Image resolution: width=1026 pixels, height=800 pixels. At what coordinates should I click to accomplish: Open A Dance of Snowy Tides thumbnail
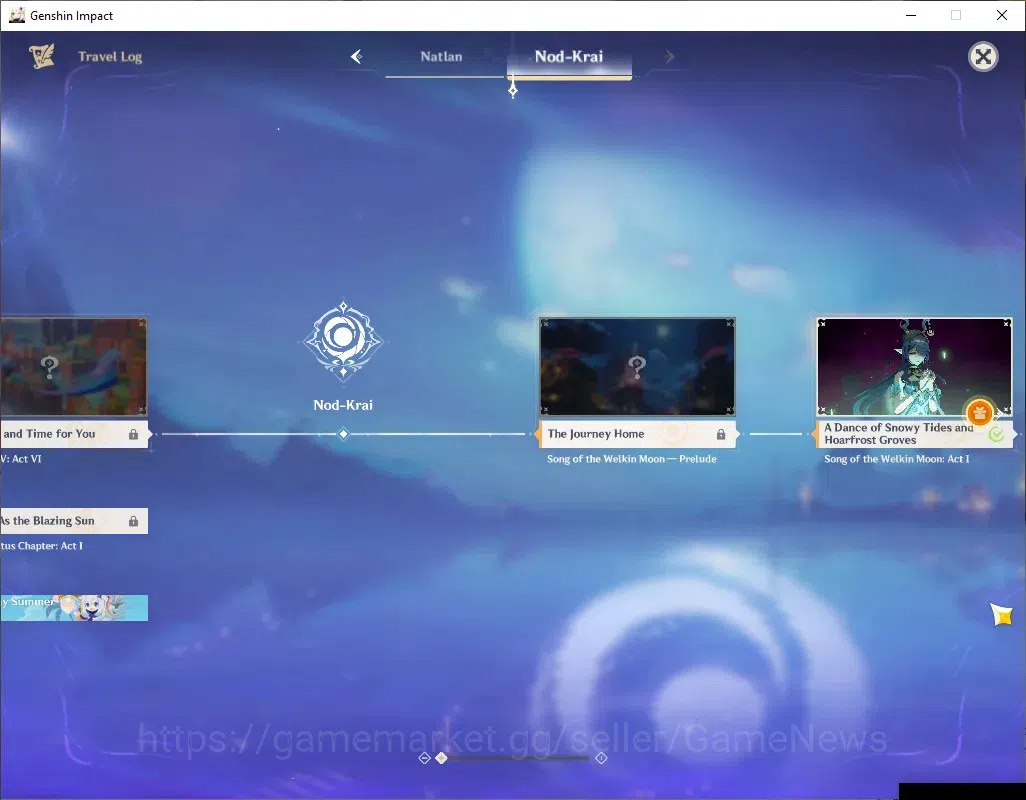pos(914,366)
